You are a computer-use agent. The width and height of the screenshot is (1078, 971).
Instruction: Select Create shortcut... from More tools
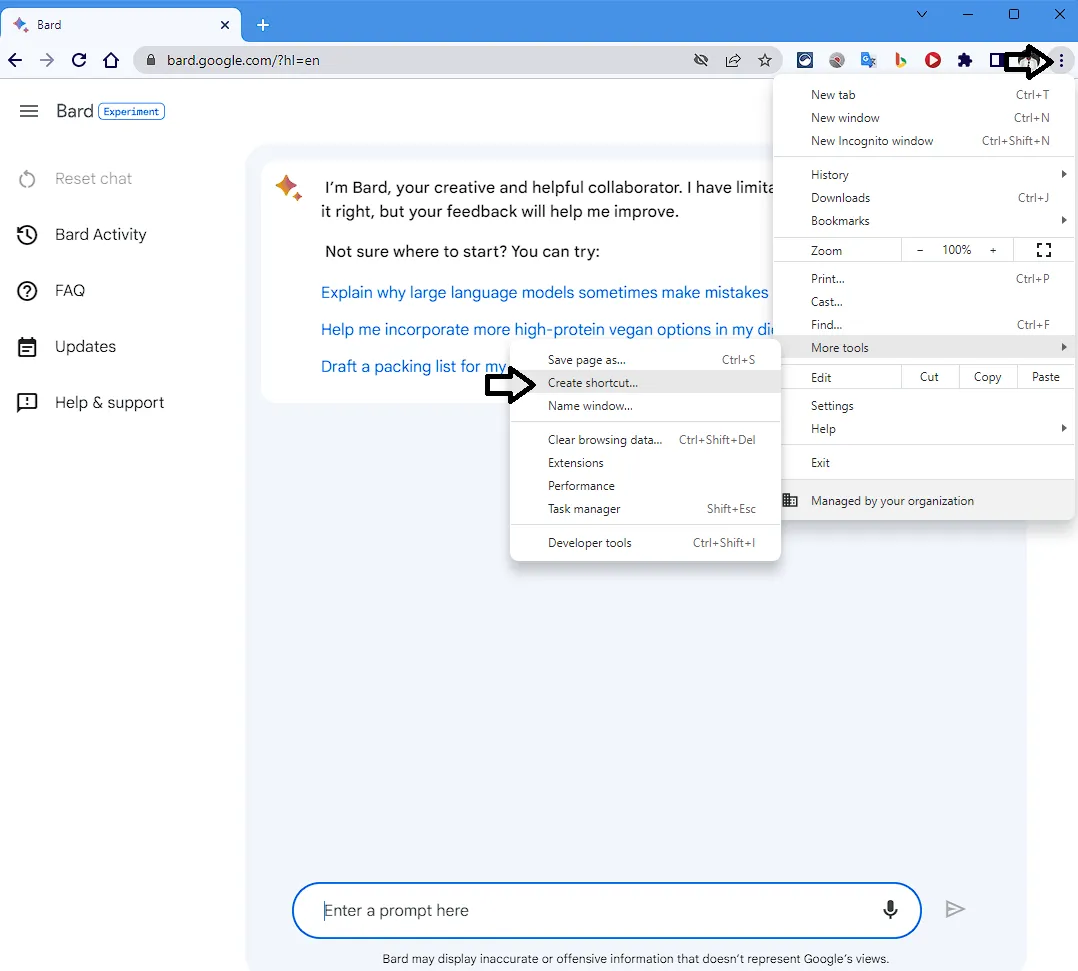coord(593,383)
